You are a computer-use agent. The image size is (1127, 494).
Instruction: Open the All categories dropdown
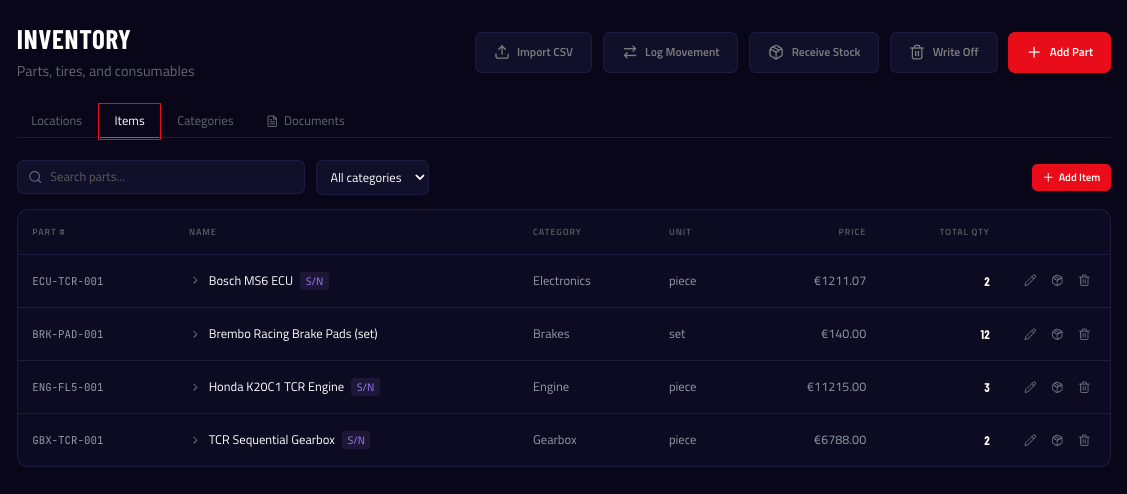click(x=372, y=178)
